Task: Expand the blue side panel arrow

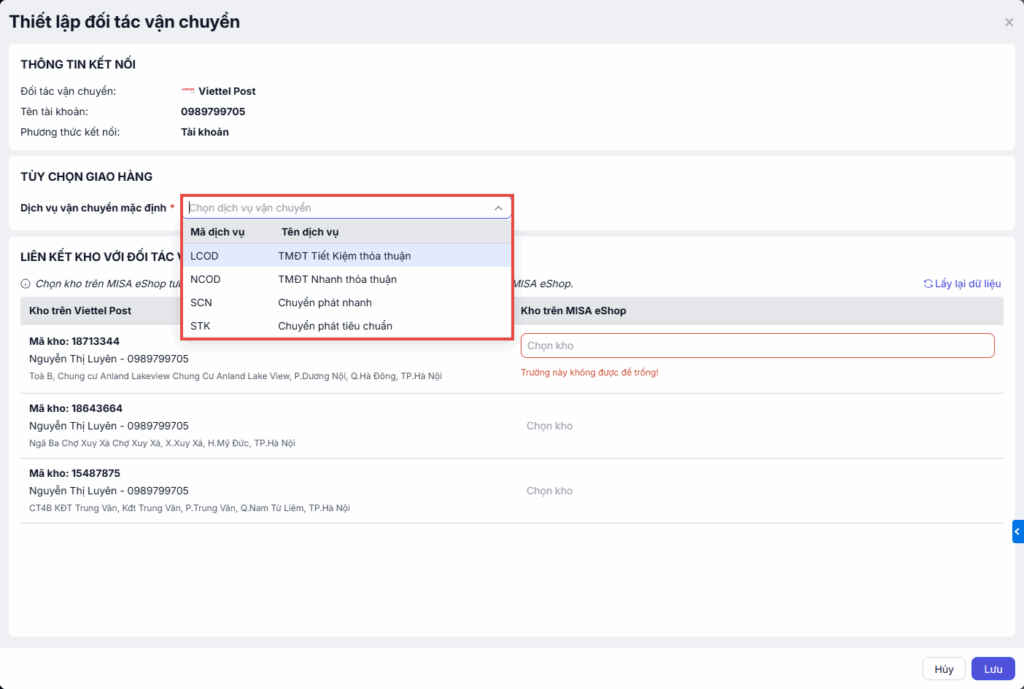Action: click(x=1017, y=532)
